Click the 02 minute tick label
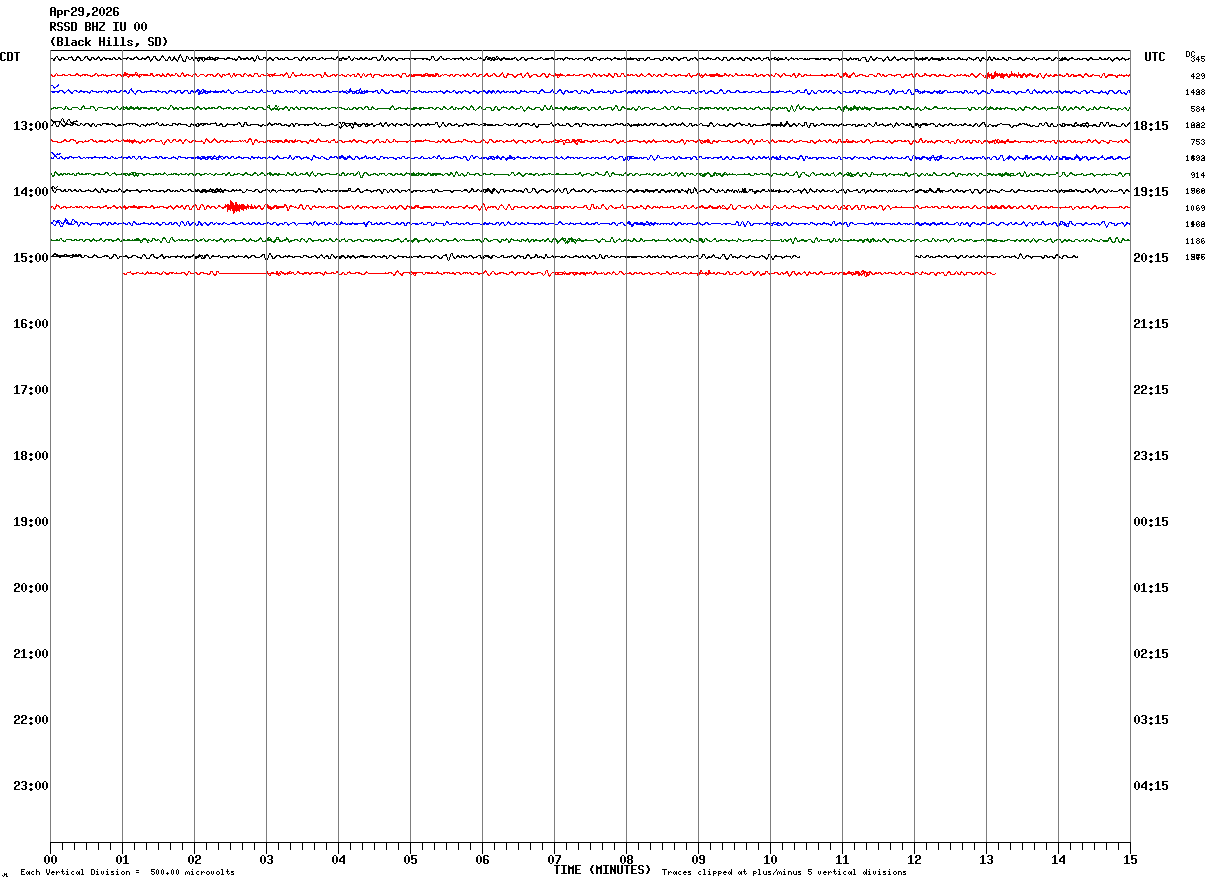 (x=194, y=860)
